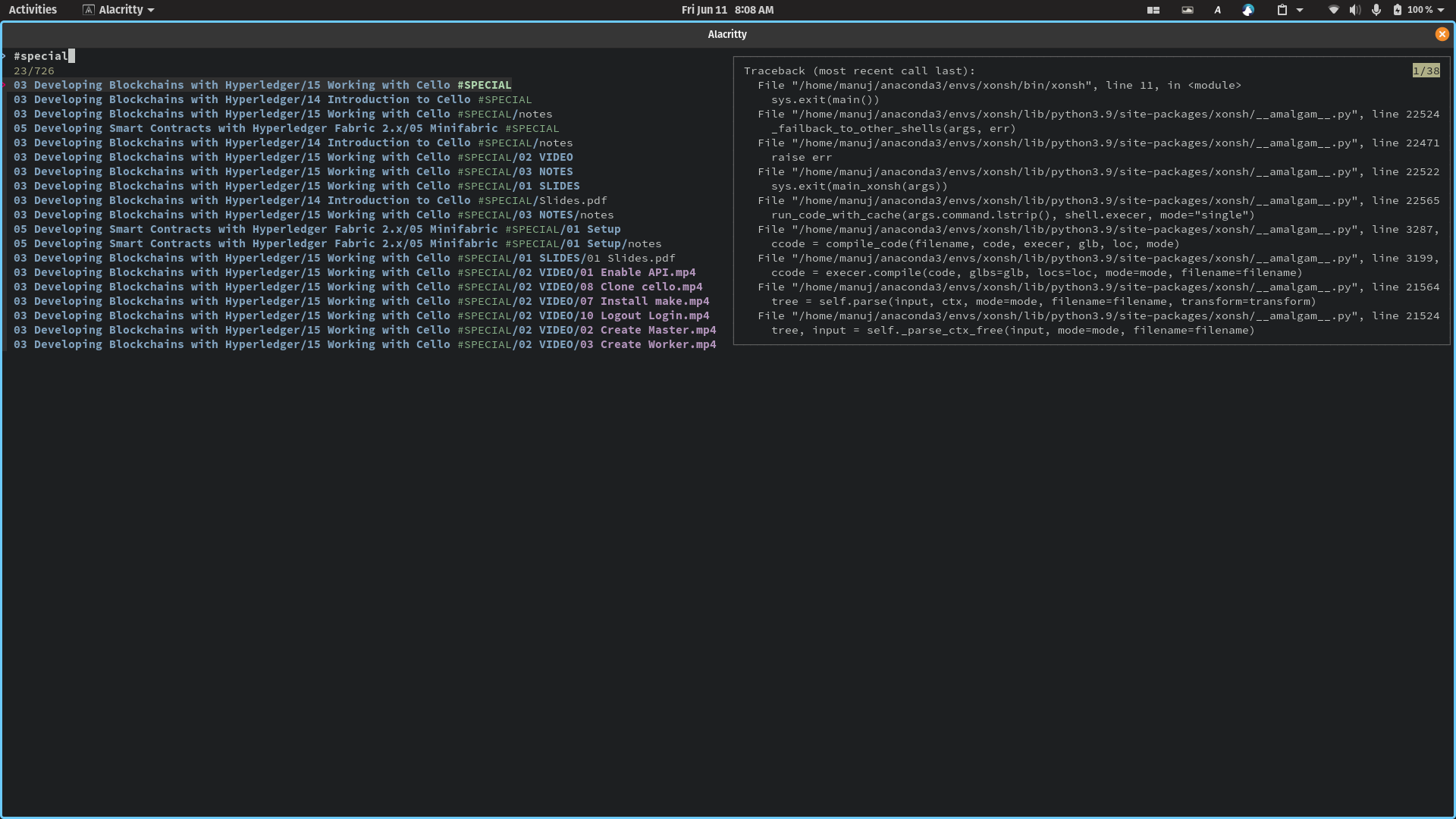Click the 100 % battery label
Screen dimensions: 1456x819
[x=1420, y=10]
